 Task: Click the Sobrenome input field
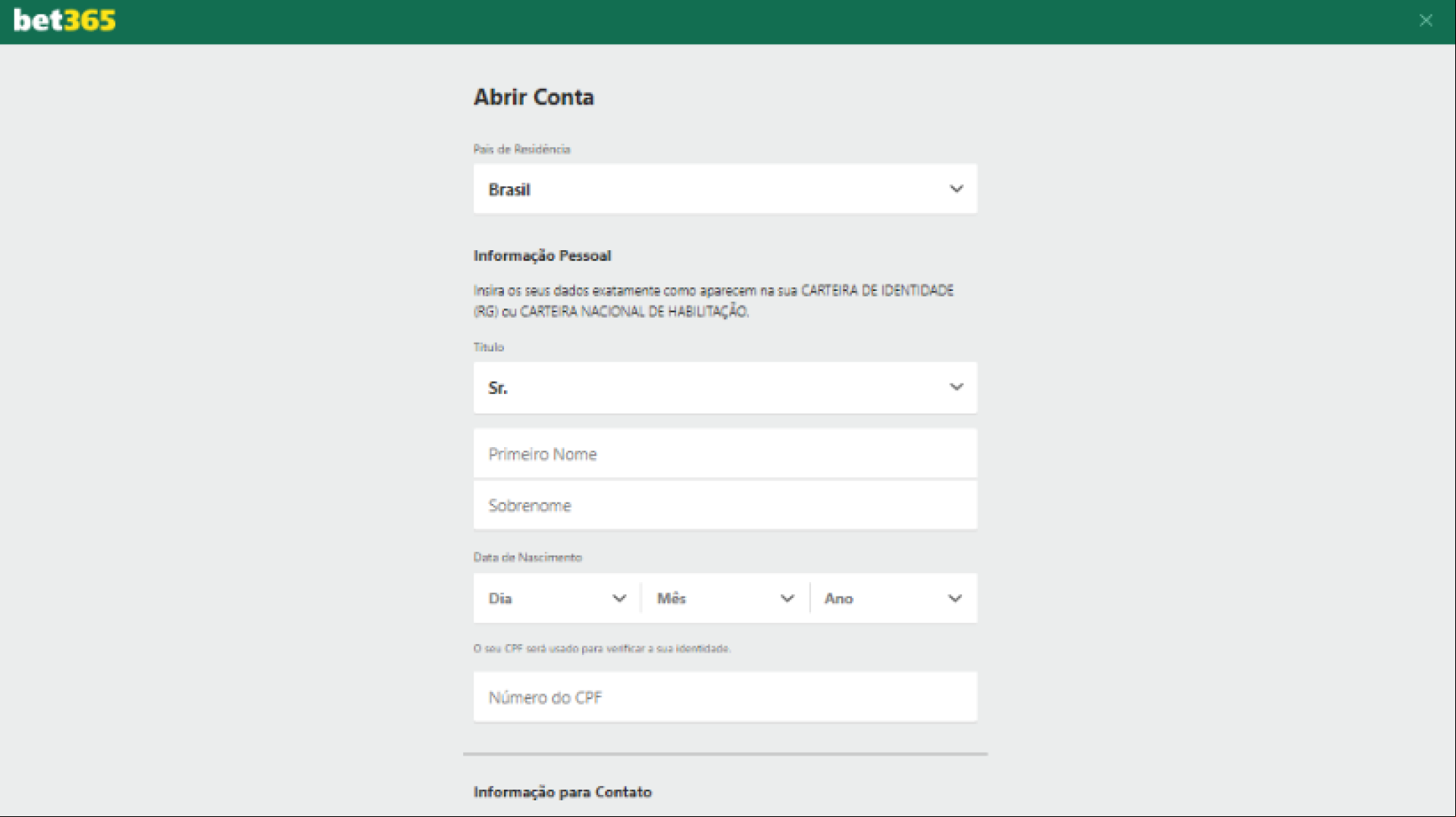725,506
